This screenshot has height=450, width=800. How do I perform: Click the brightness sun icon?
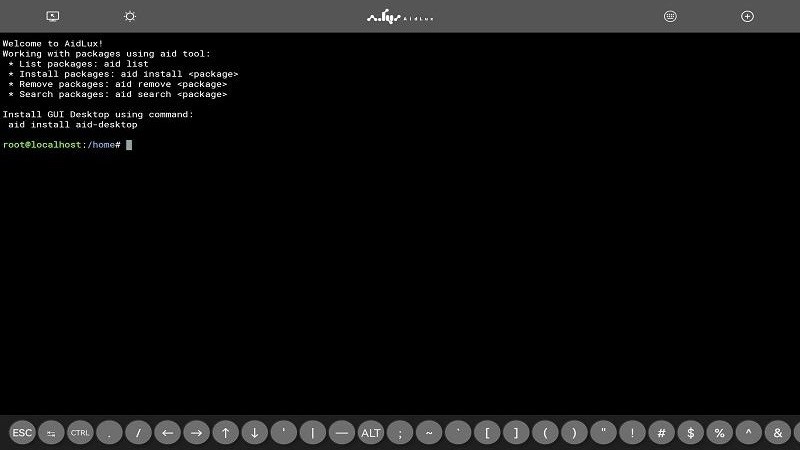pos(130,16)
